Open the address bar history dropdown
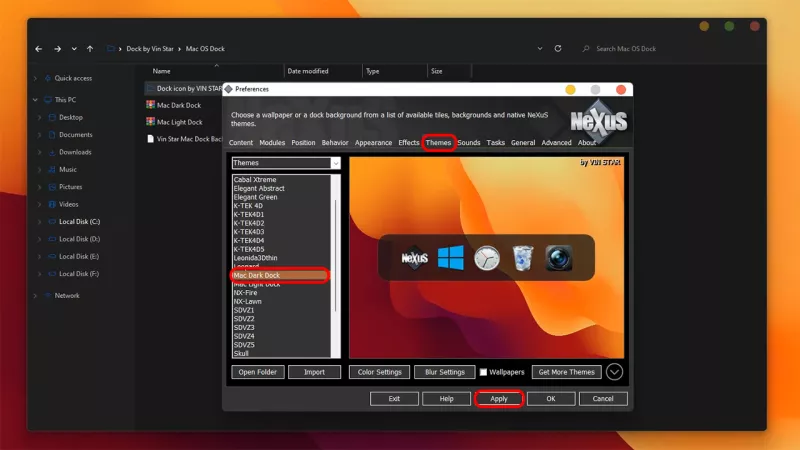 540,48
